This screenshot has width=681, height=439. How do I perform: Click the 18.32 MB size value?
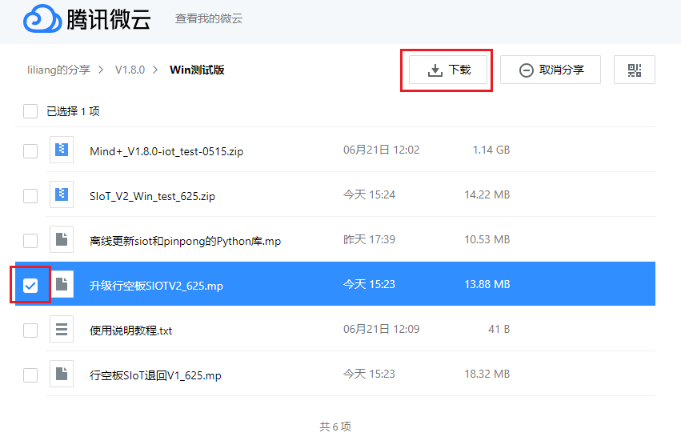(x=487, y=374)
